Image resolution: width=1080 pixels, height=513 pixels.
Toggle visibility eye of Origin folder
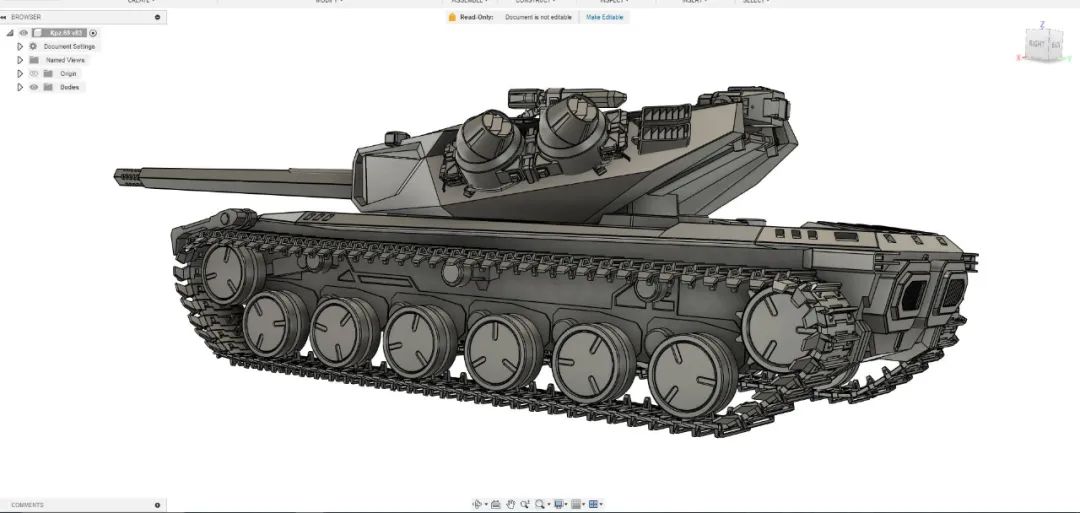34,74
